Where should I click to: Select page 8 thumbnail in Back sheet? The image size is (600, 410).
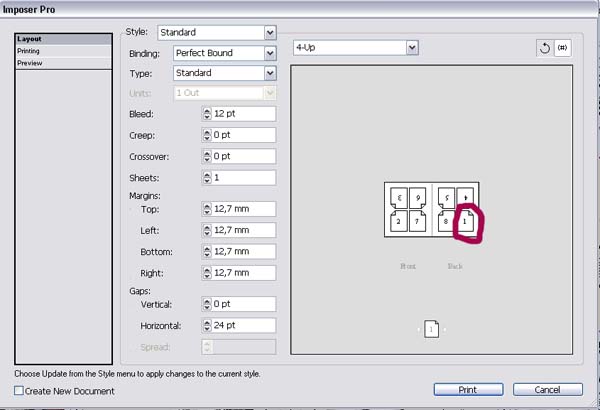click(x=446, y=221)
